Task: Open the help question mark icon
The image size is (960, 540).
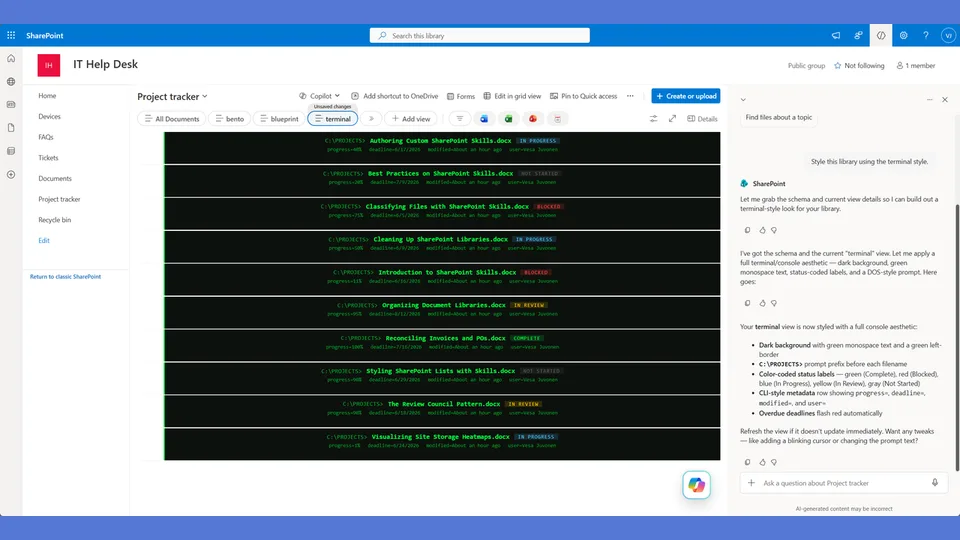Action: (x=926, y=36)
